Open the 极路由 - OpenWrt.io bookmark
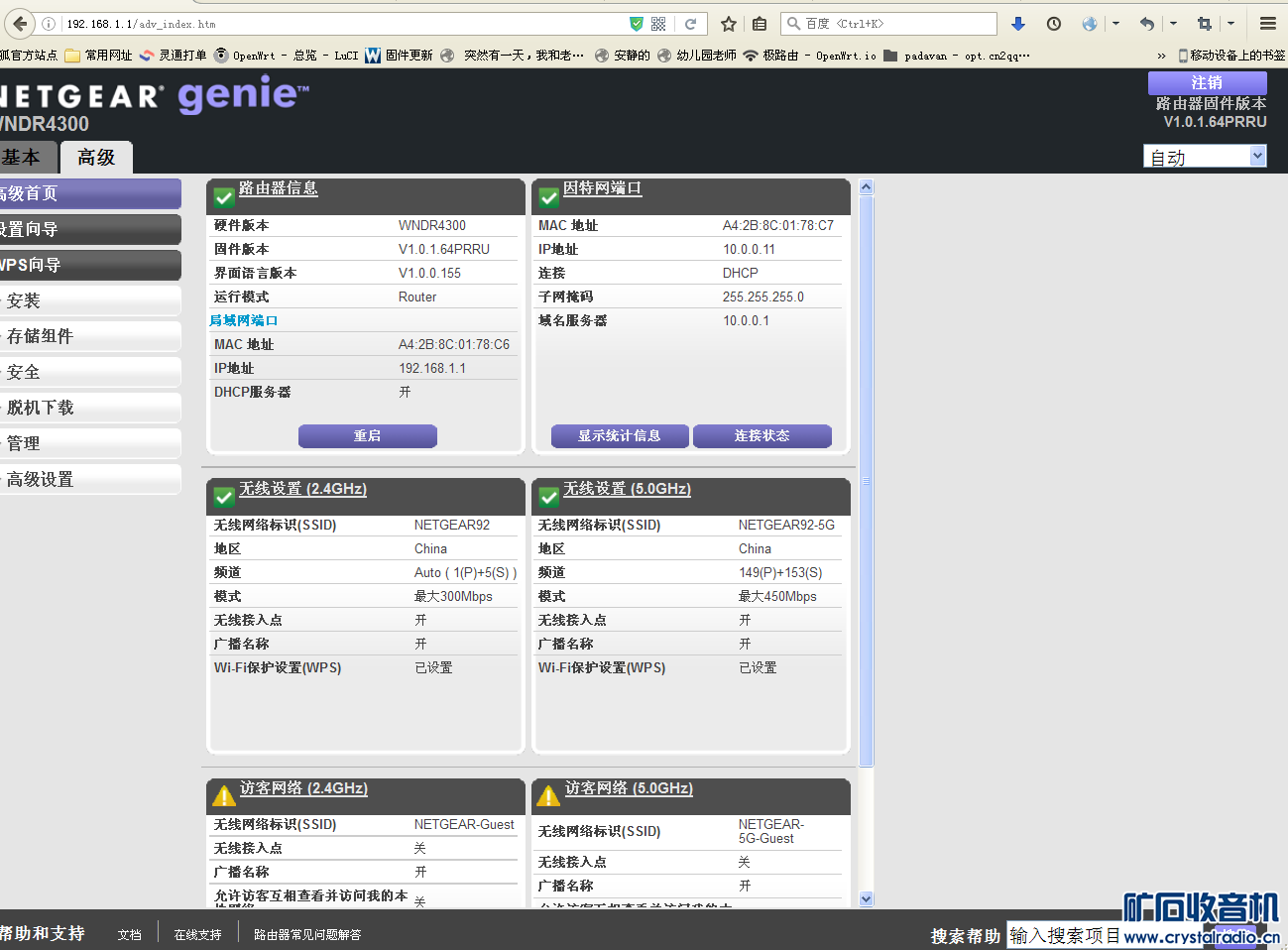This screenshot has height=950, width=1288. coord(810,56)
